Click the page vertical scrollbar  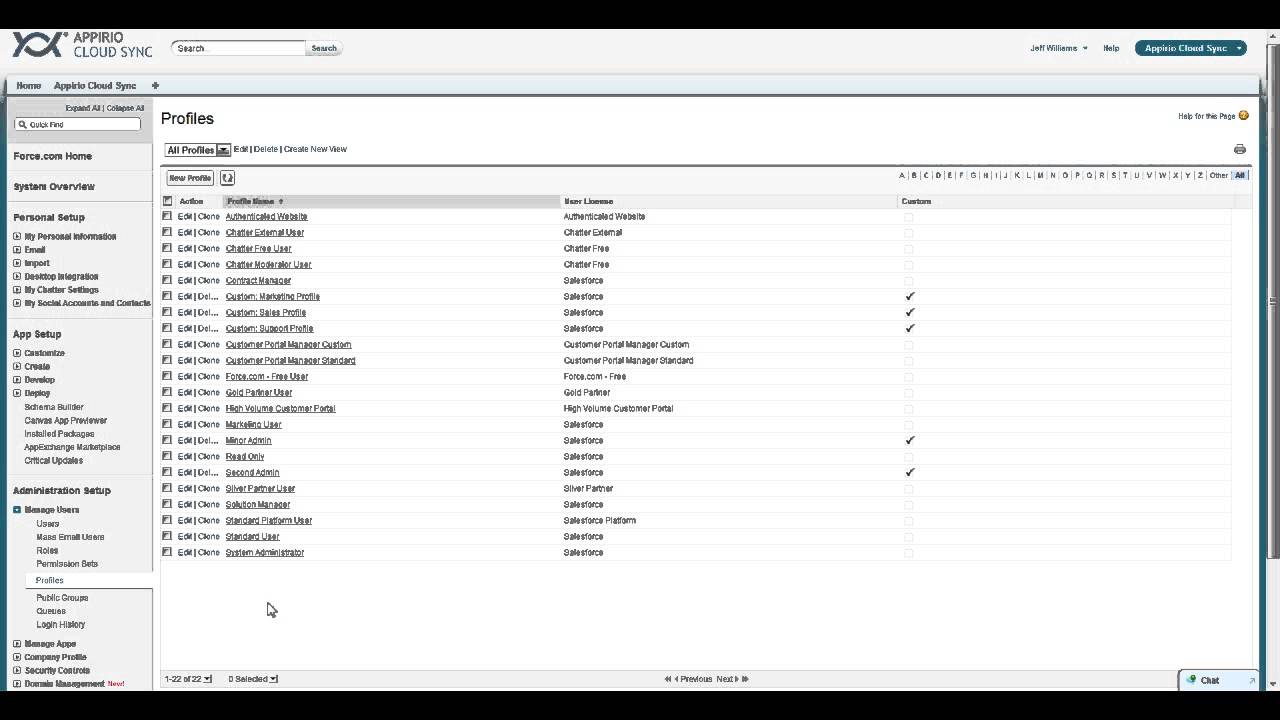(x=1273, y=300)
